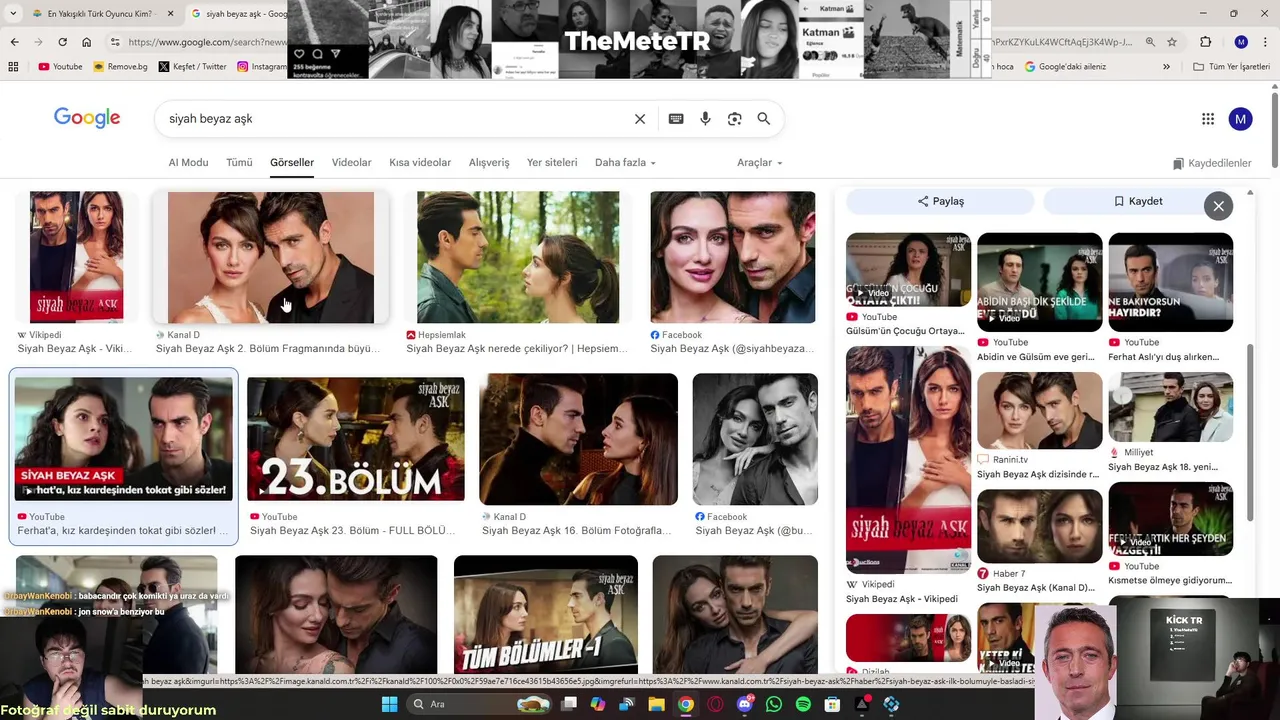The image size is (1280, 720).
Task: Open 'Abidin ve Gülsüm eve geri' related video
Action: [x=1040, y=282]
